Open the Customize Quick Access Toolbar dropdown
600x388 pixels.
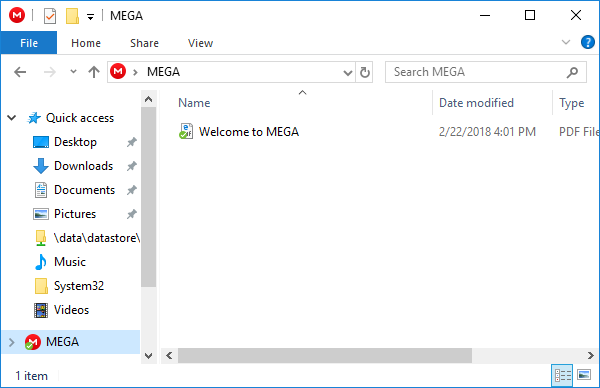pos(90,16)
